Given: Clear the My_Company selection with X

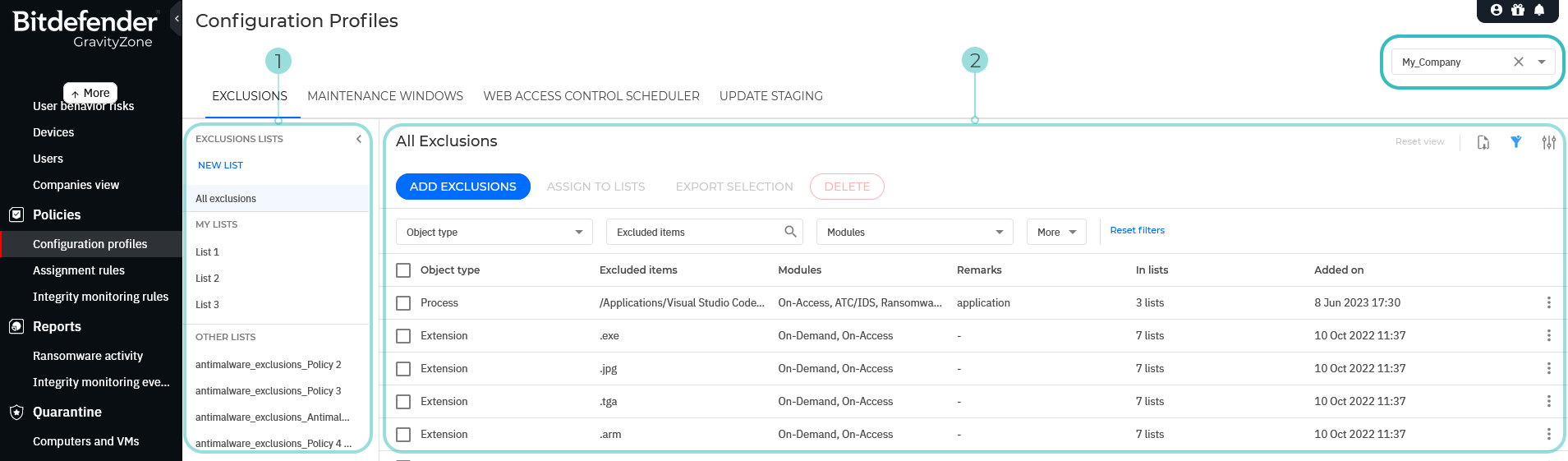Looking at the screenshot, I should point(1519,62).
